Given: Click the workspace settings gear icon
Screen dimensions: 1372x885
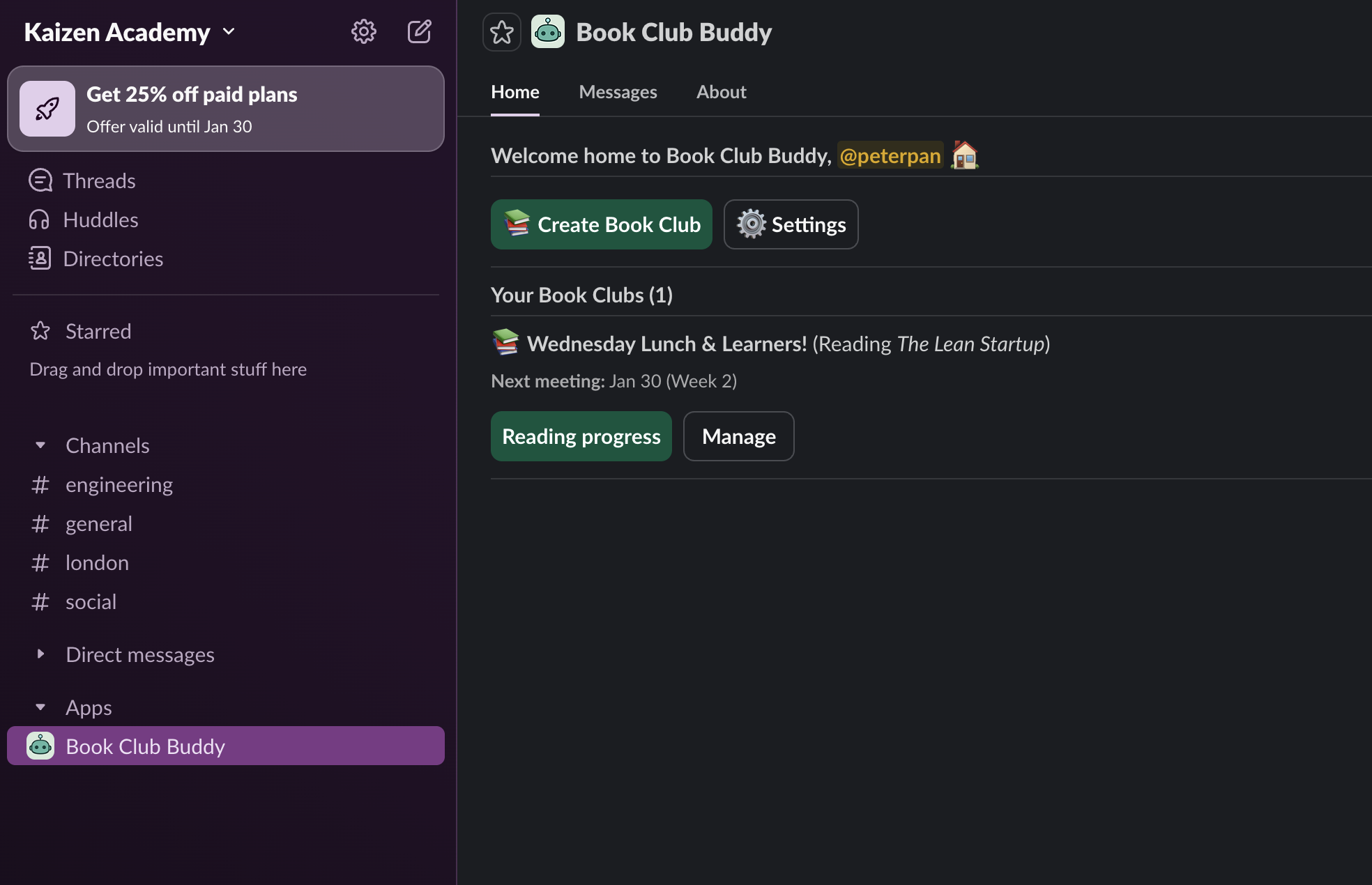Looking at the screenshot, I should [x=364, y=31].
